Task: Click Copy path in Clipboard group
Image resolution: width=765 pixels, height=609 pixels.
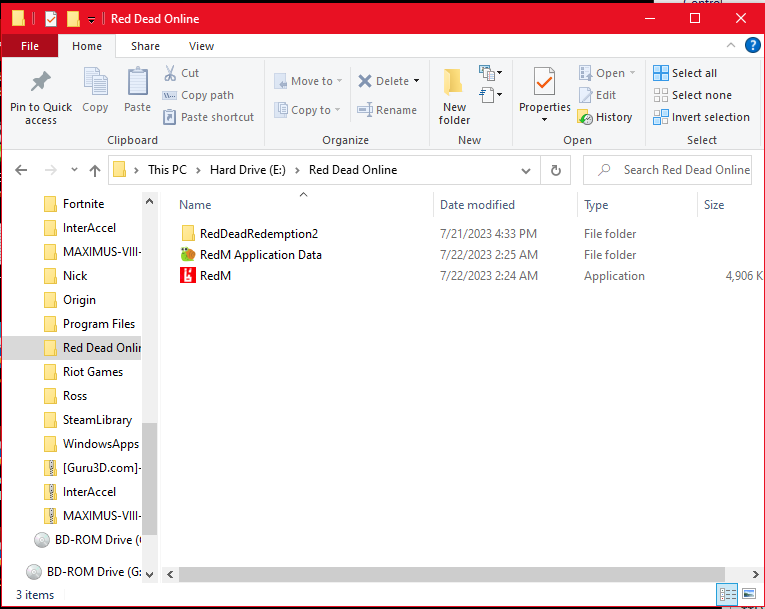Action: [x=199, y=95]
